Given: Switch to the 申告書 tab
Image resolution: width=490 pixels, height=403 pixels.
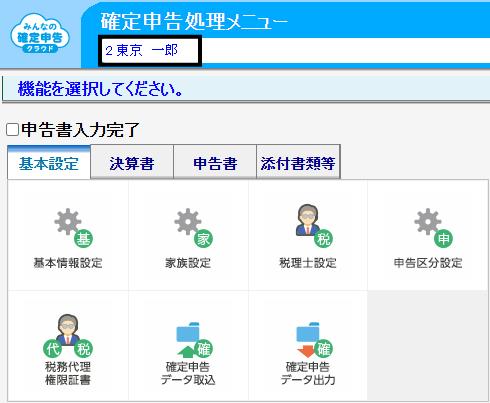Looking at the screenshot, I should [x=215, y=163].
